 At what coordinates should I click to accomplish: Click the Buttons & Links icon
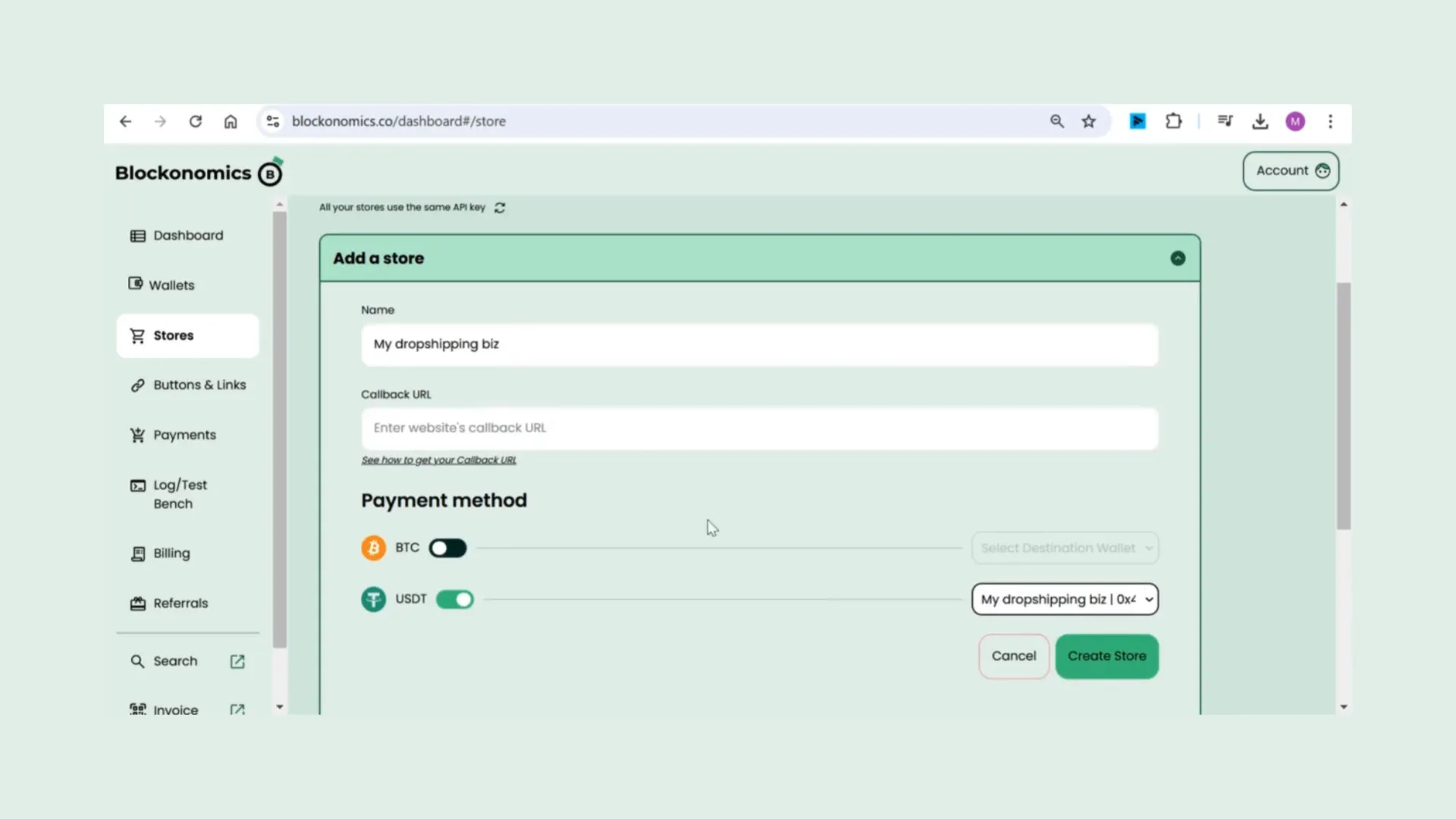tap(136, 385)
